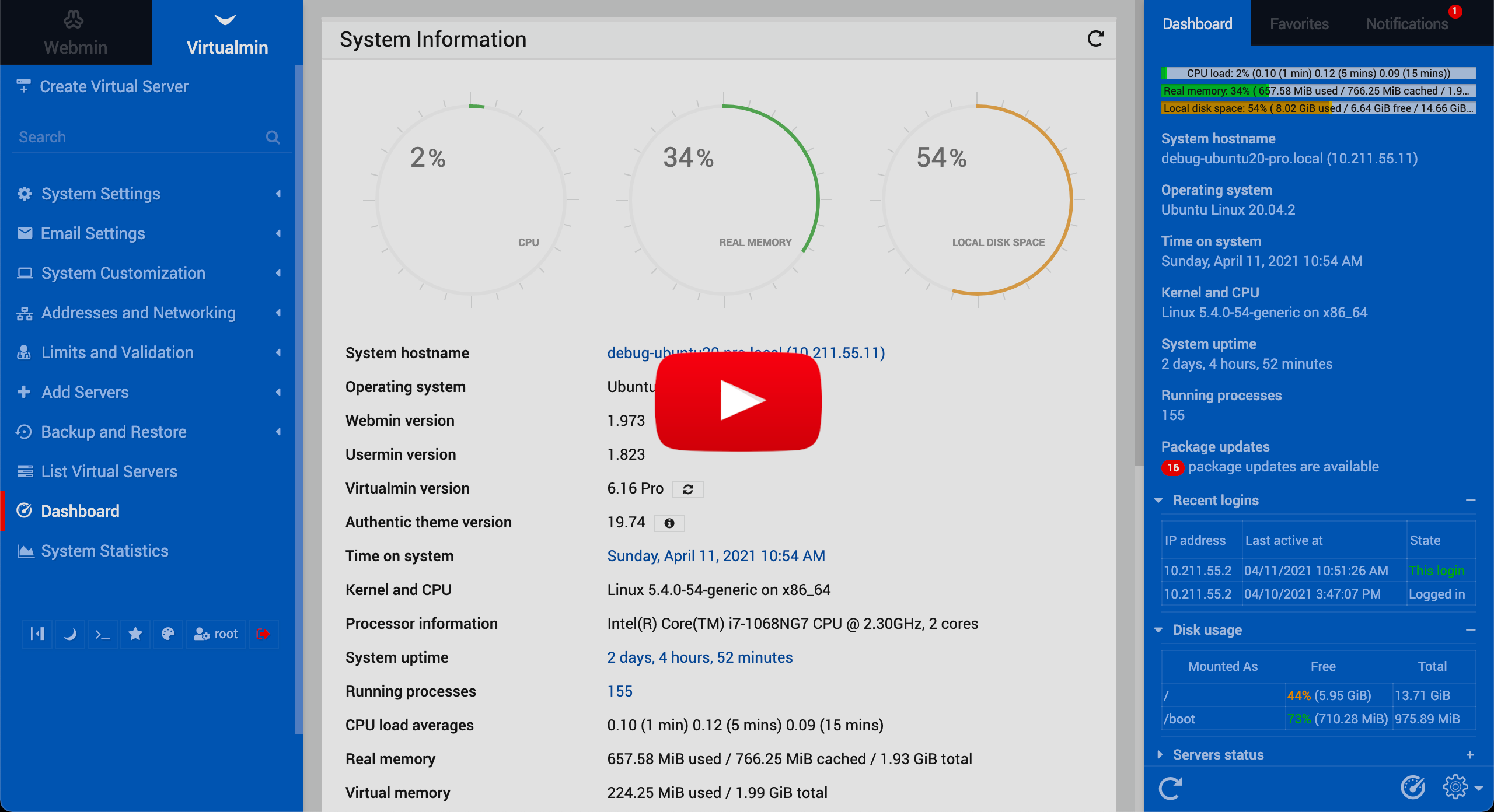Open Dashboard in the sidebar

[80, 511]
